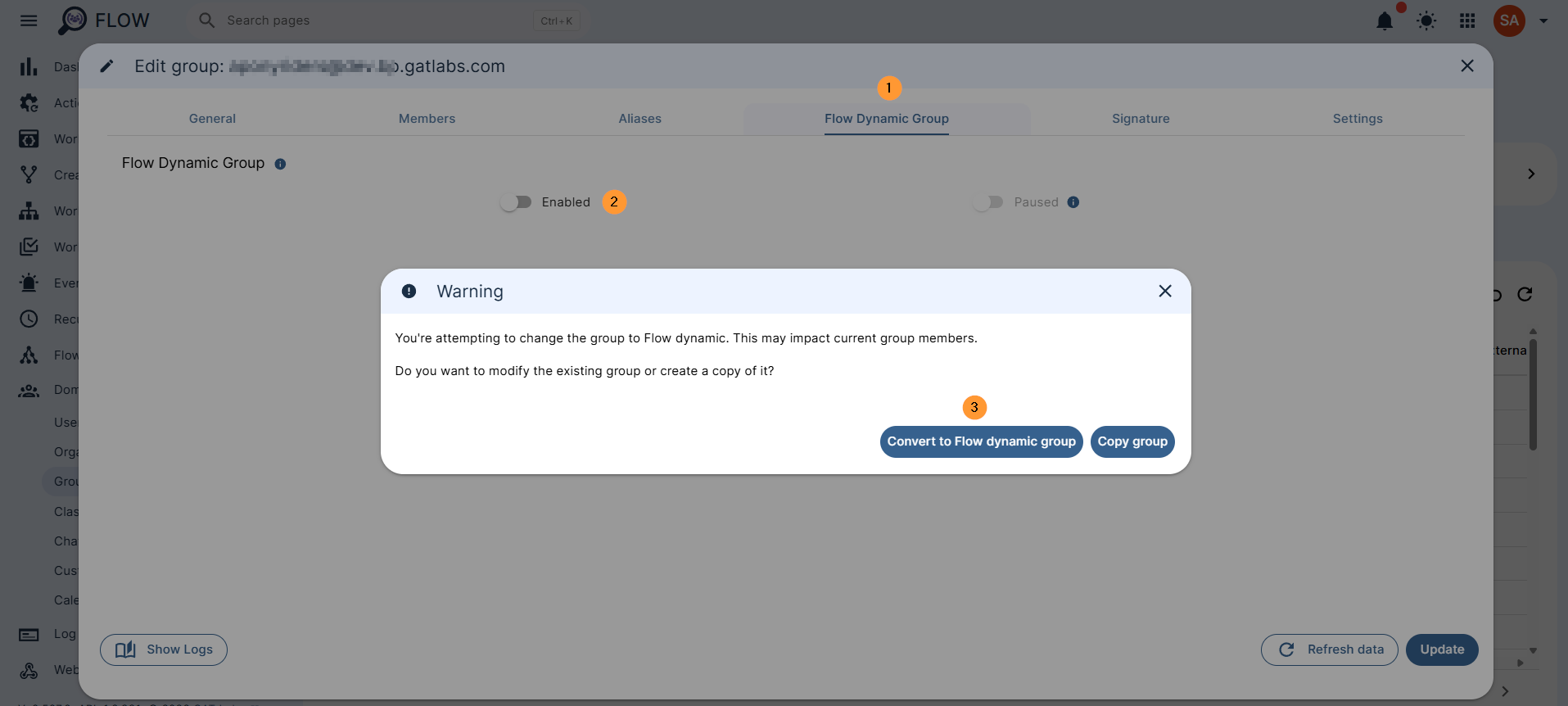Click the pencil edit icon in dialog header
The width and height of the screenshot is (1568, 706).
[106, 66]
